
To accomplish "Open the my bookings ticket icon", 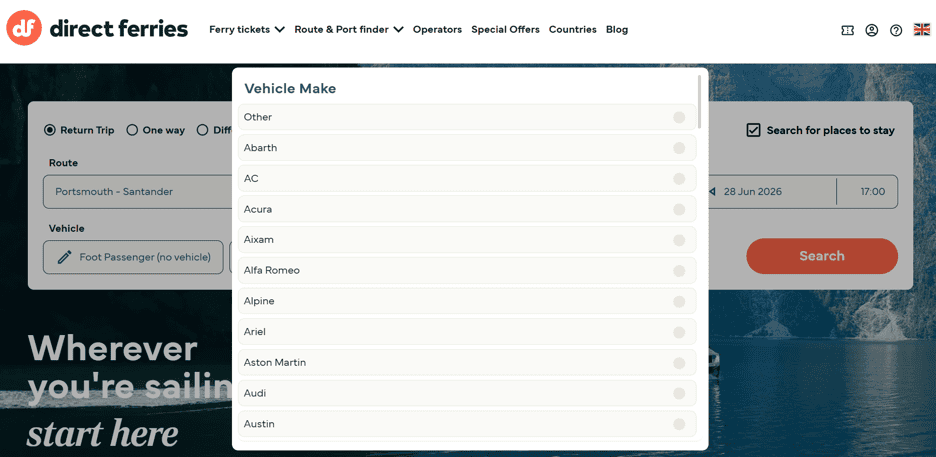I will (x=847, y=30).
